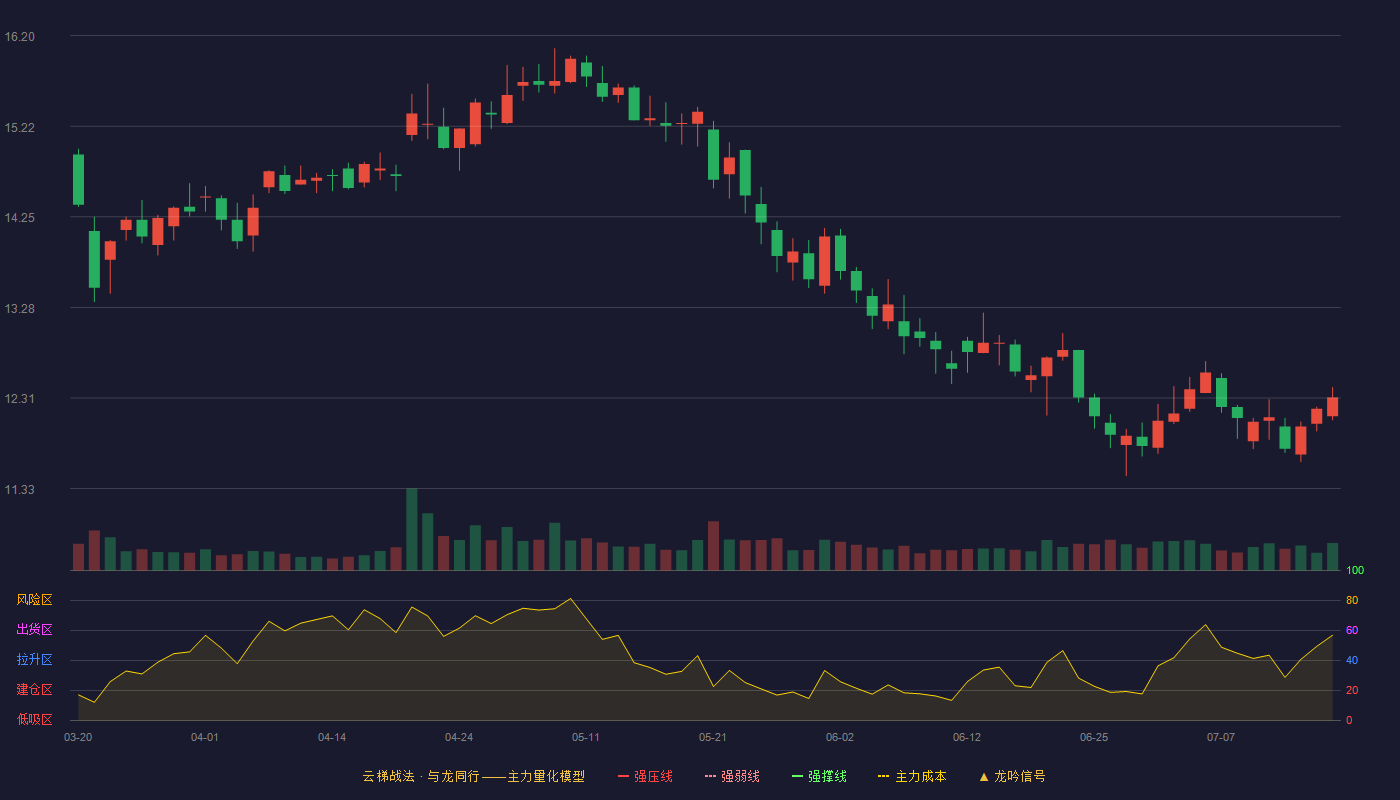Screen dimensions: 1400x800
Task: Click the 风险区 zone label
Action: pos(34,600)
